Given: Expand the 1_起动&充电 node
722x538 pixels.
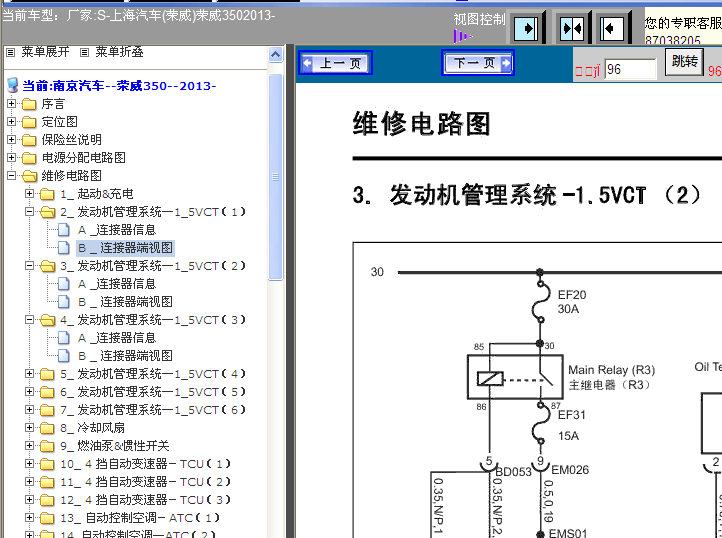Looking at the screenshot, I should click(29, 193).
